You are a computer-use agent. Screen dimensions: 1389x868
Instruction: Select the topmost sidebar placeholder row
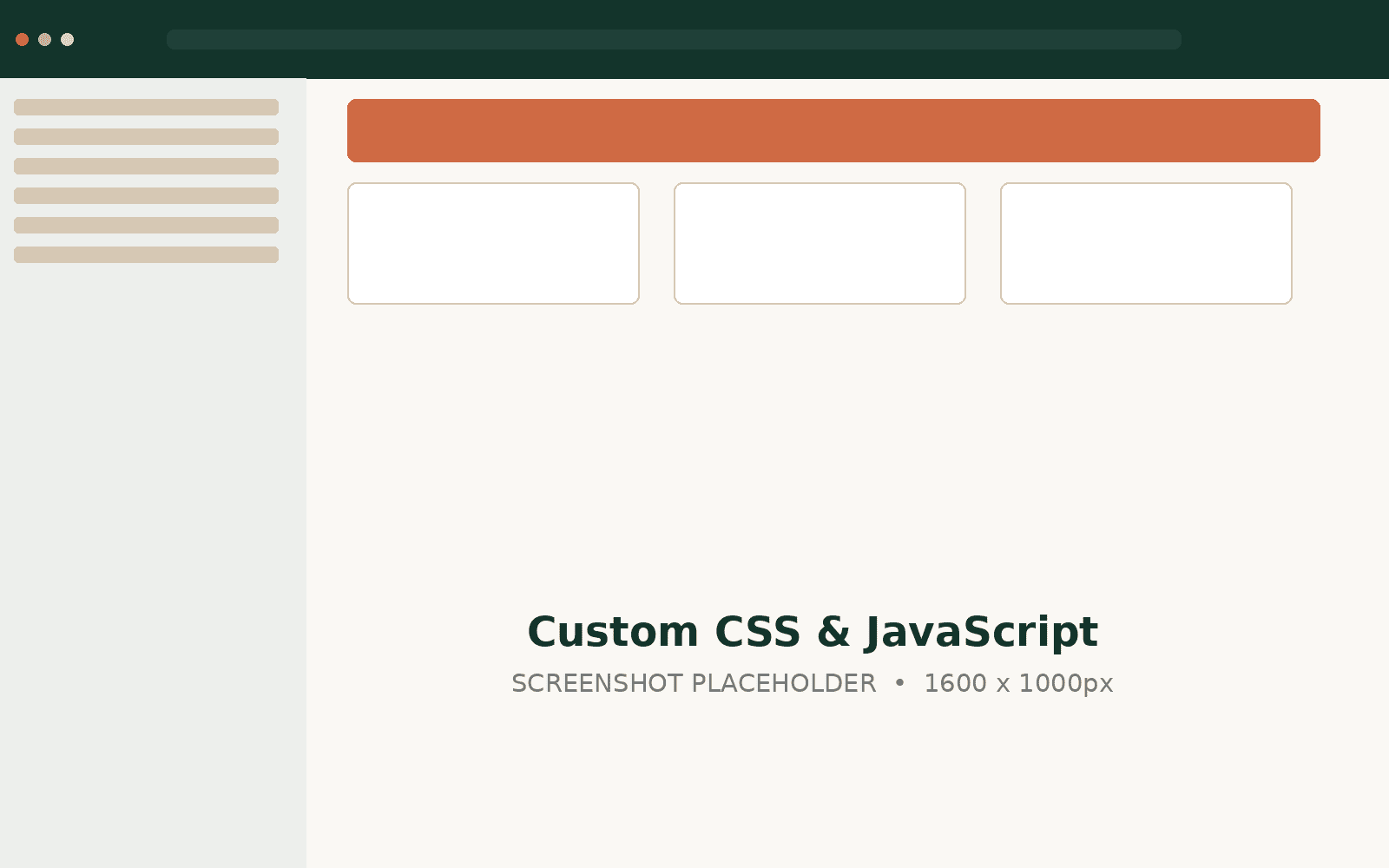point(146,107)
